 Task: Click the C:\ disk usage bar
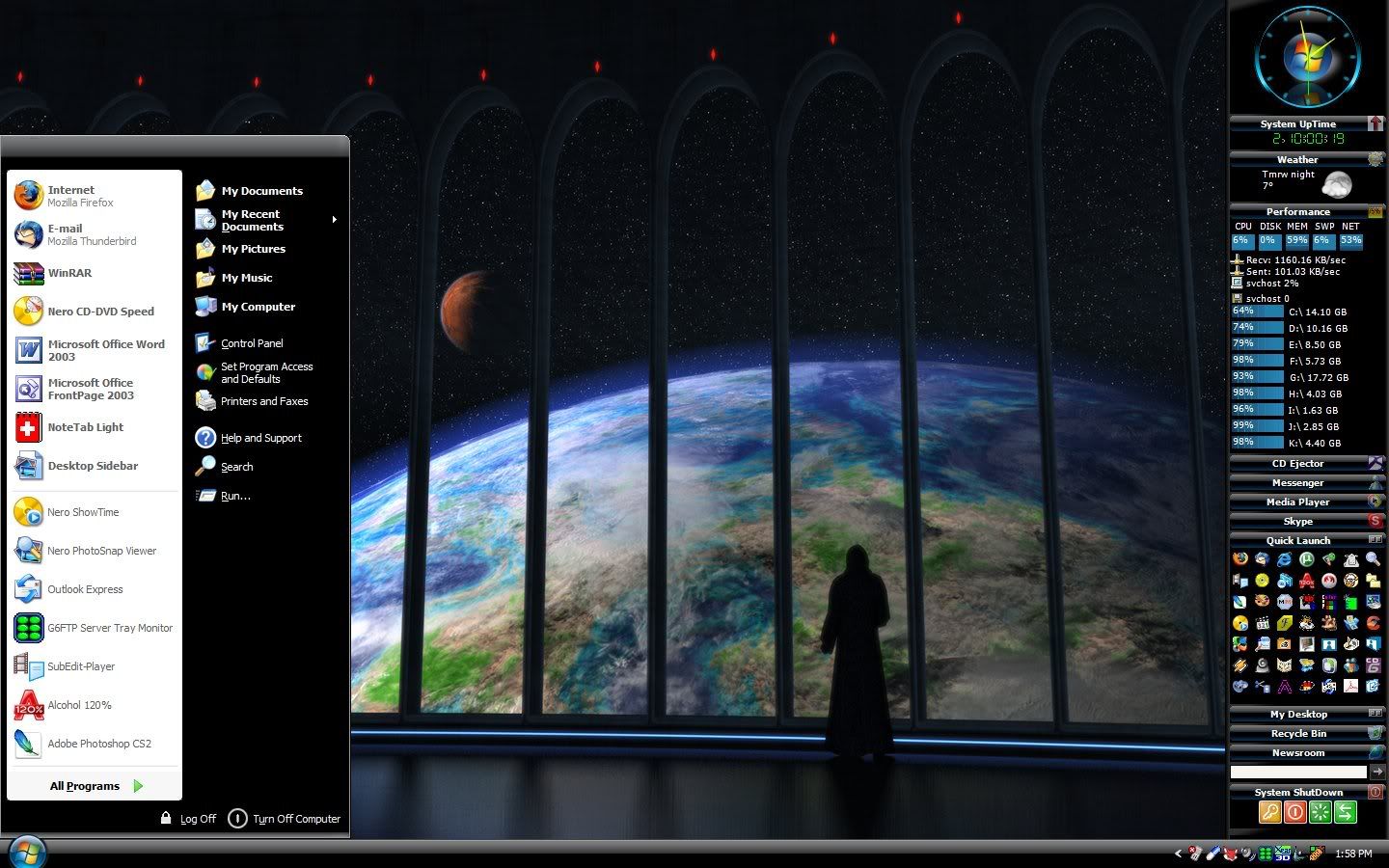pos(1257,312)
